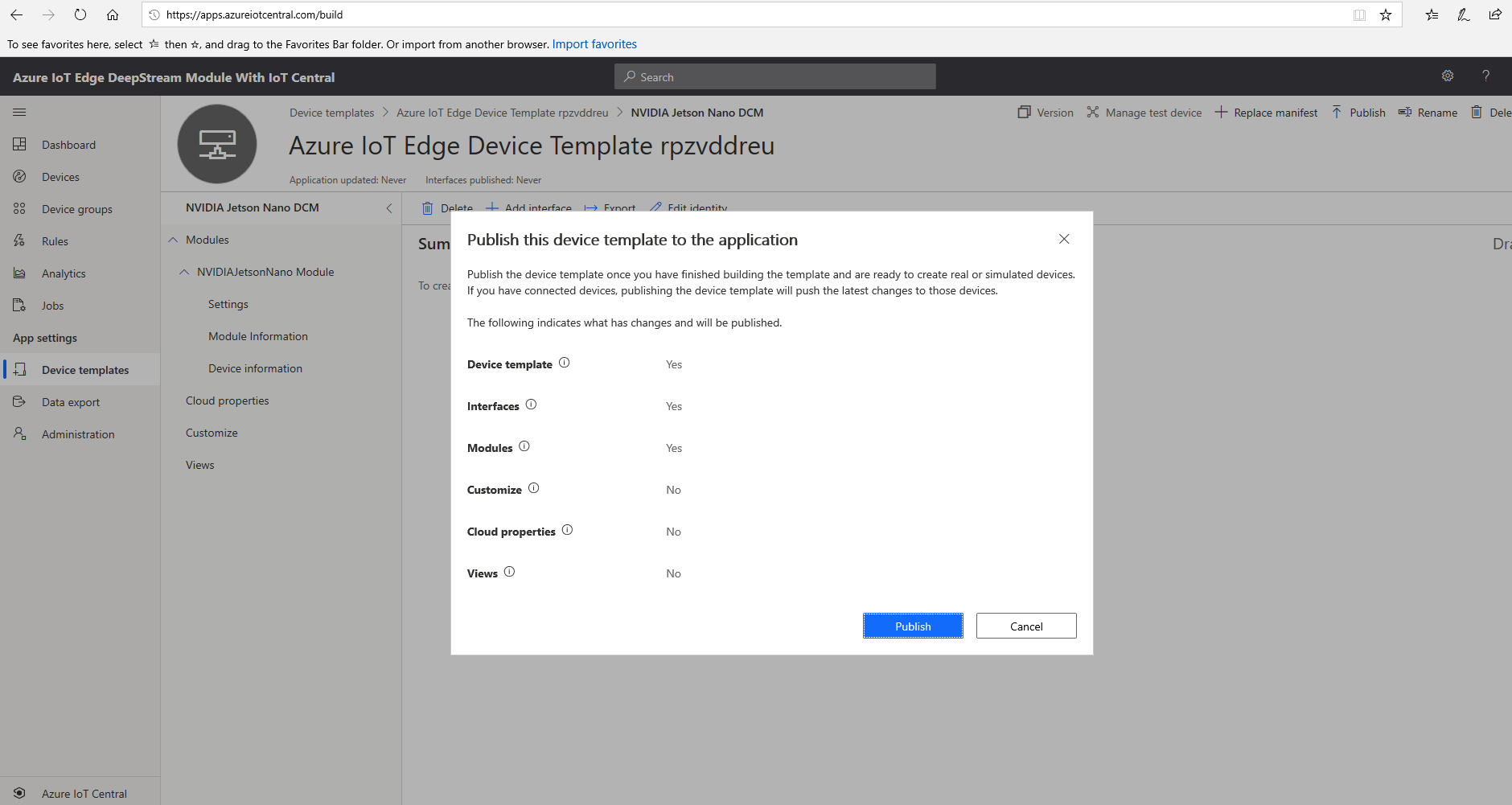Open Dashboard in the sidebar
Viewport: 1512px width, 805px height.
(x=80, y=145)
